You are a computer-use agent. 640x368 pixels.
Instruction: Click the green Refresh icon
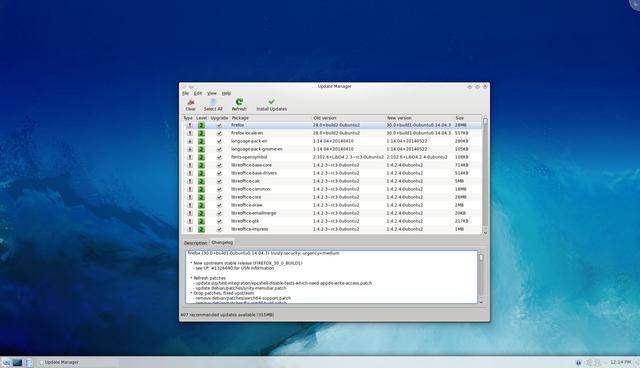pos(239,102)
